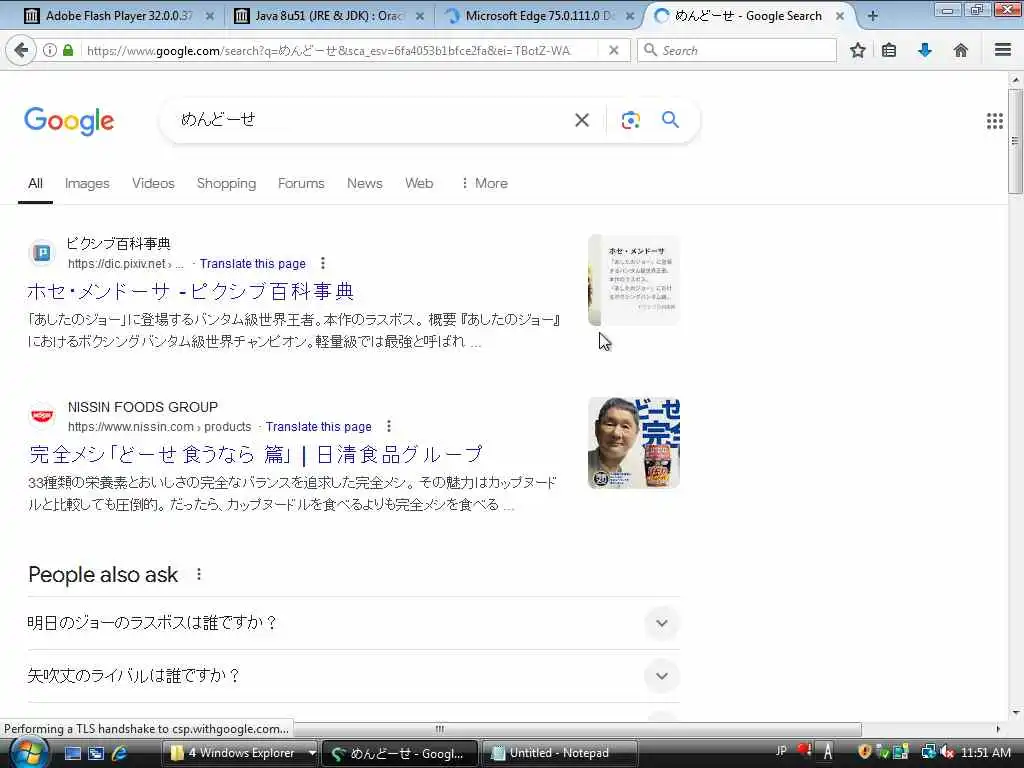Show desktop from quick launch
This screenshot has height=768, width=1024.
tap(73, 753)
